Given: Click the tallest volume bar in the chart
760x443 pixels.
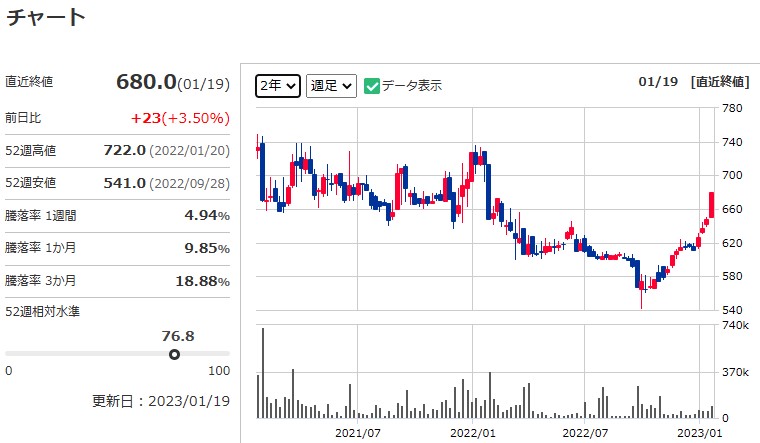Looking at the screenshot, I should click(263, 373).
